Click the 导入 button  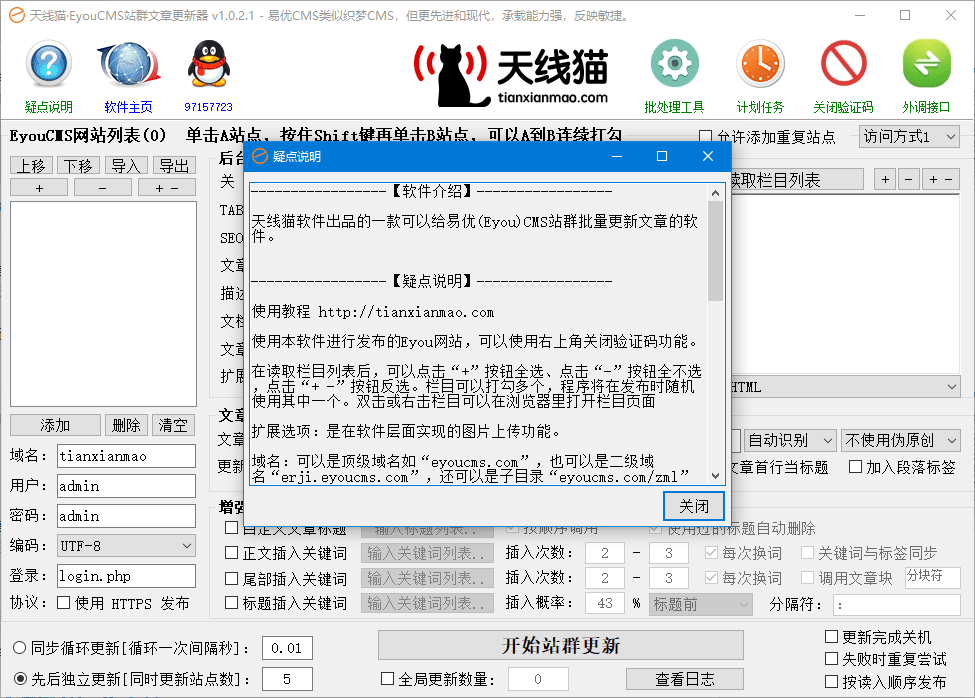[x=126, y=166]
